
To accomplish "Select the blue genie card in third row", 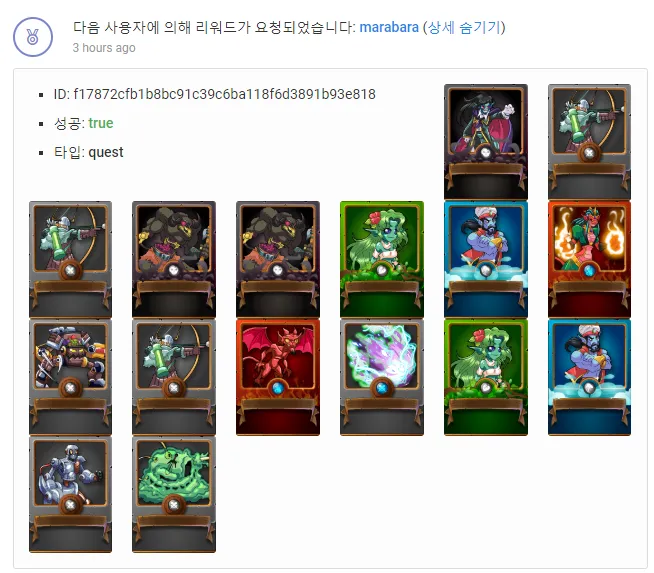I will [x=589, y=377].
